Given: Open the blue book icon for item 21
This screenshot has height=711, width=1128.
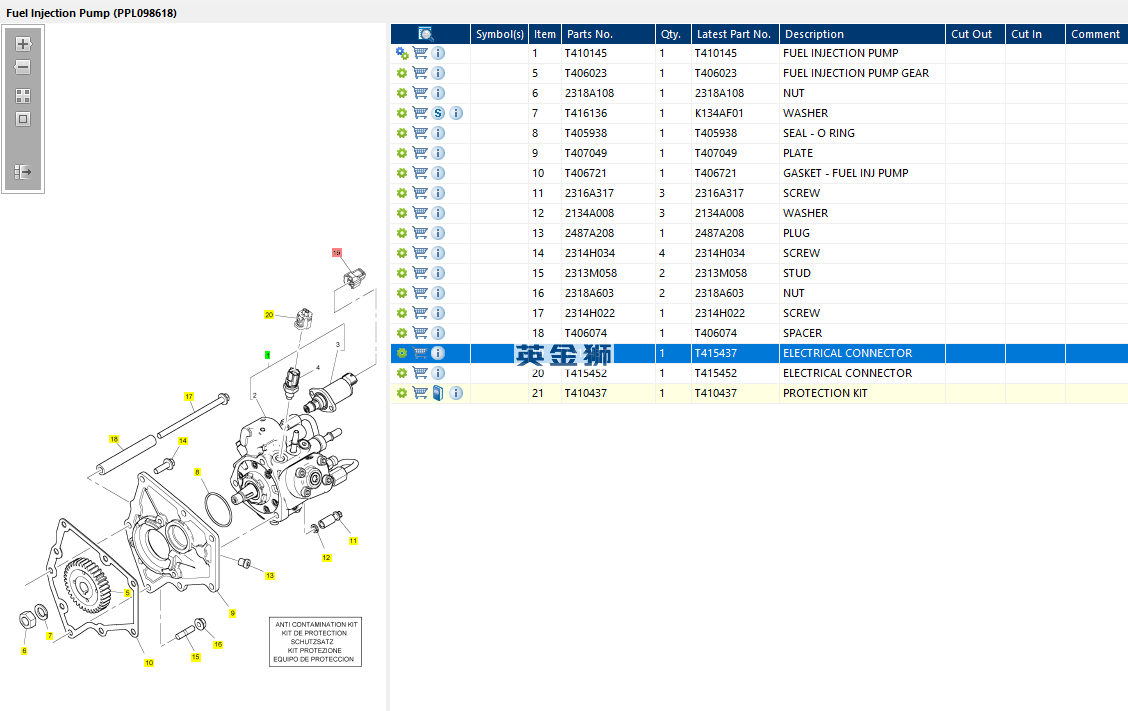Looking at the screenshot, I should click(438, 393).
